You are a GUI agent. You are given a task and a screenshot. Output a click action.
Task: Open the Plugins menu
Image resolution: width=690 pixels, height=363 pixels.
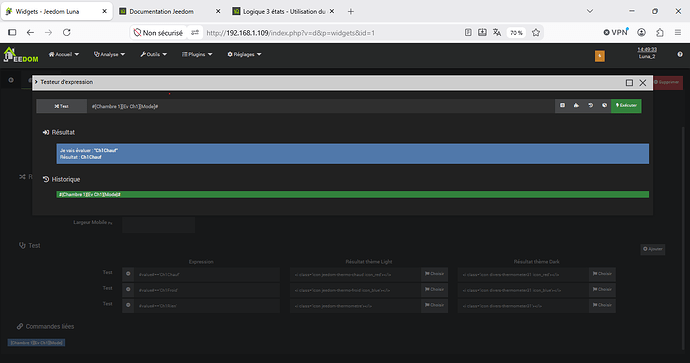(197, 55)
